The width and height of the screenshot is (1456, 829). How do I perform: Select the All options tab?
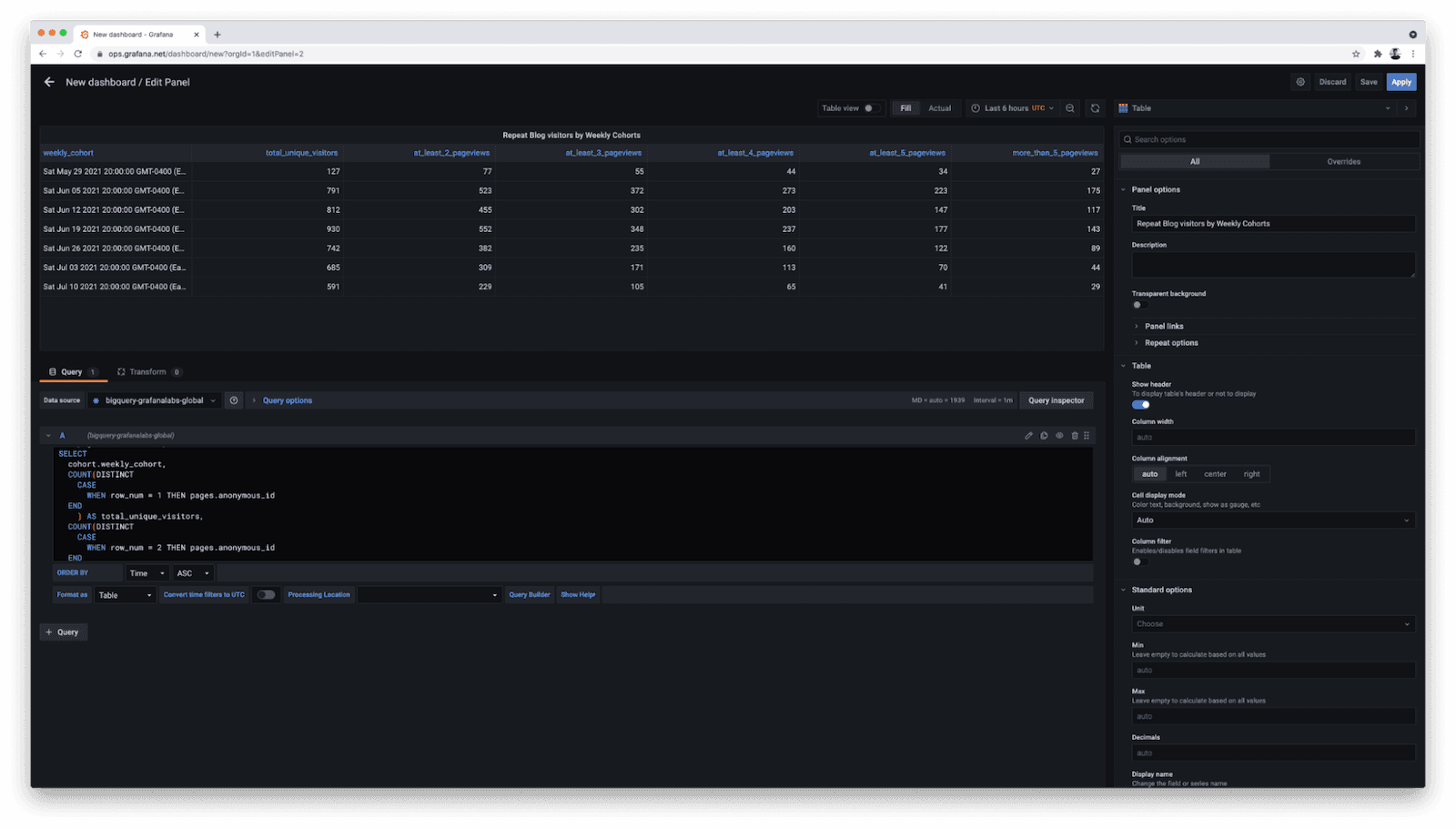point(1195,162)
